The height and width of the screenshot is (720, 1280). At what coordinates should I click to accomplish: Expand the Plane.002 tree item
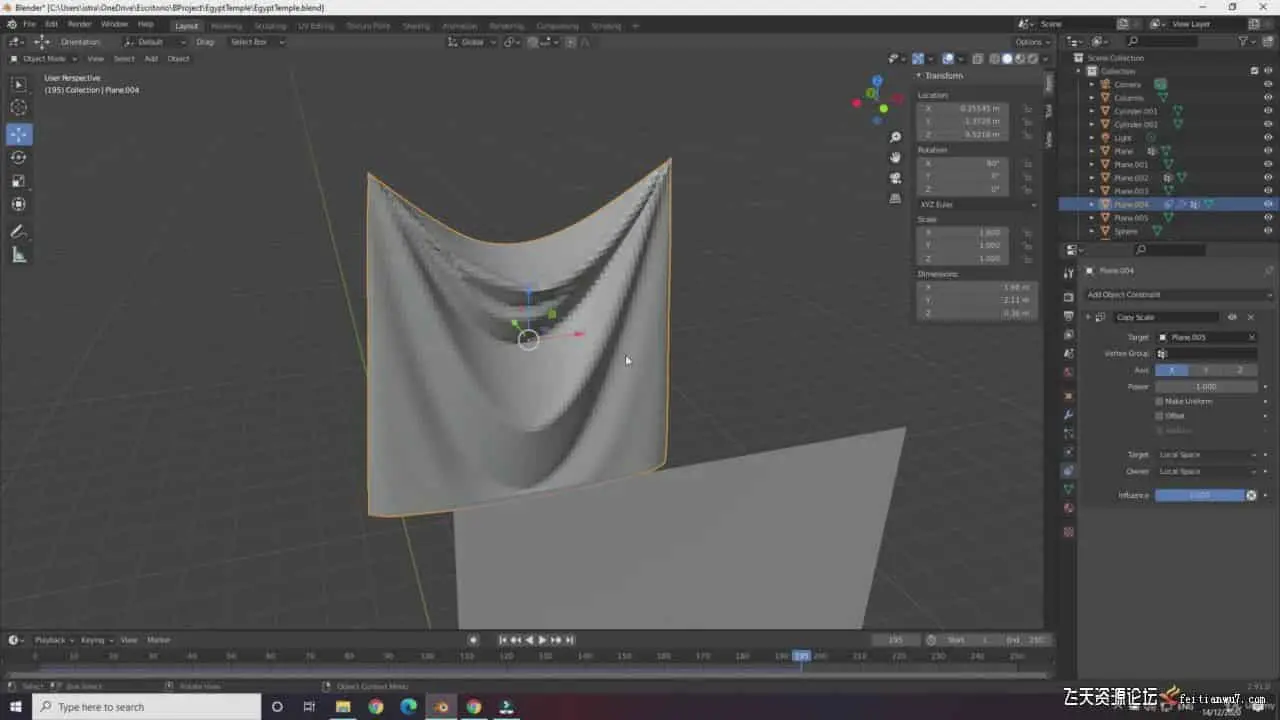1092,178
